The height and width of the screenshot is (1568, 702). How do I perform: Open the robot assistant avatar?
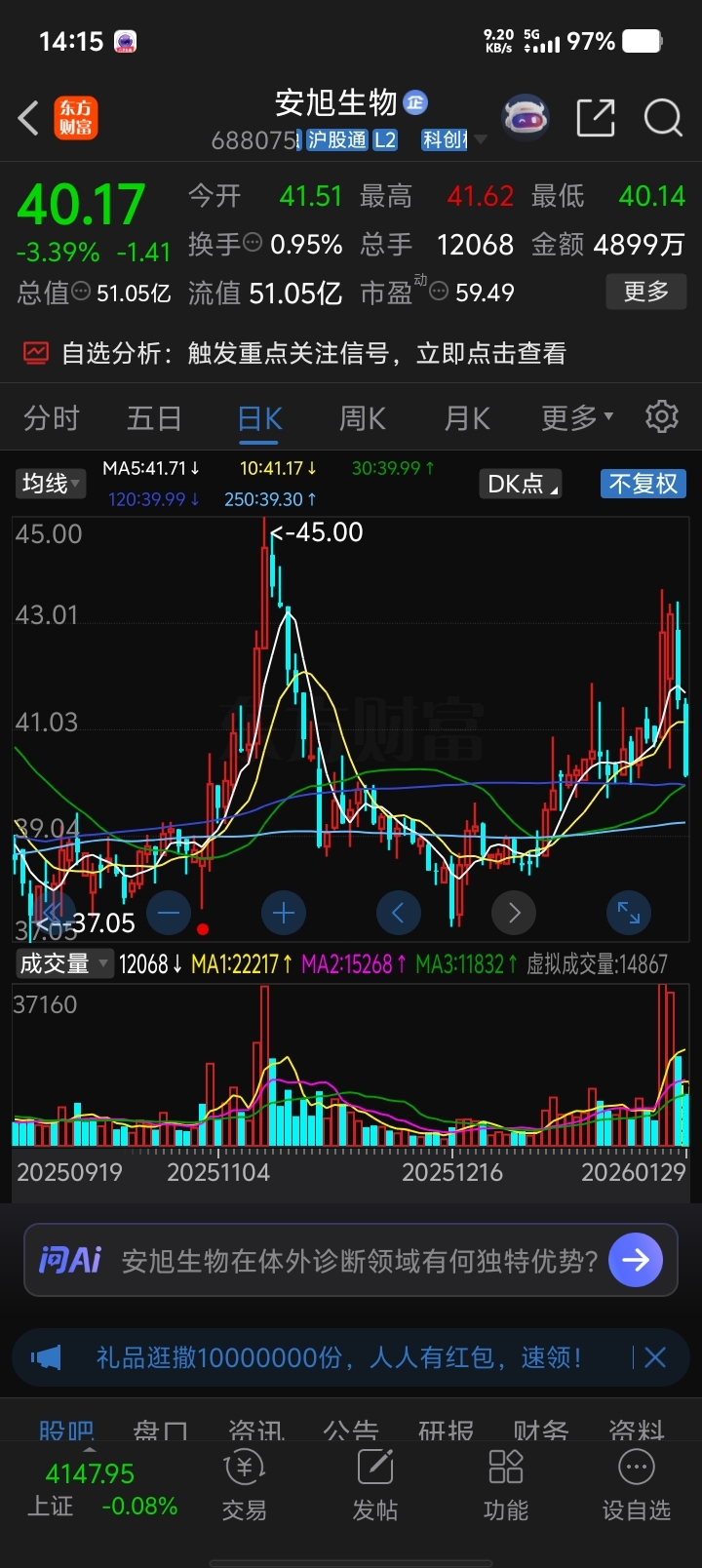pyautogui.click(x=526, y=118)
